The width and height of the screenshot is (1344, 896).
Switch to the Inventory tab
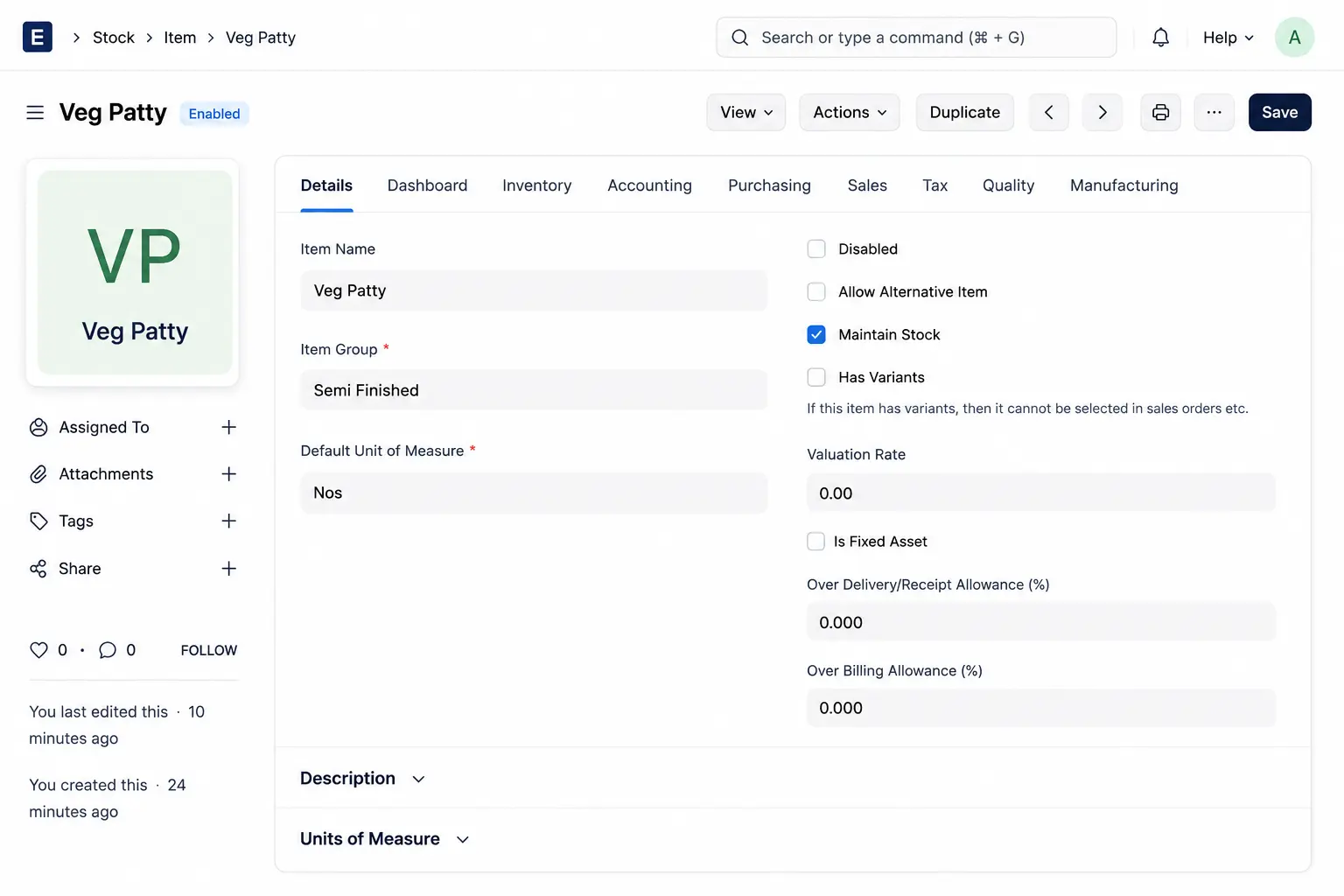click(536, 185)
